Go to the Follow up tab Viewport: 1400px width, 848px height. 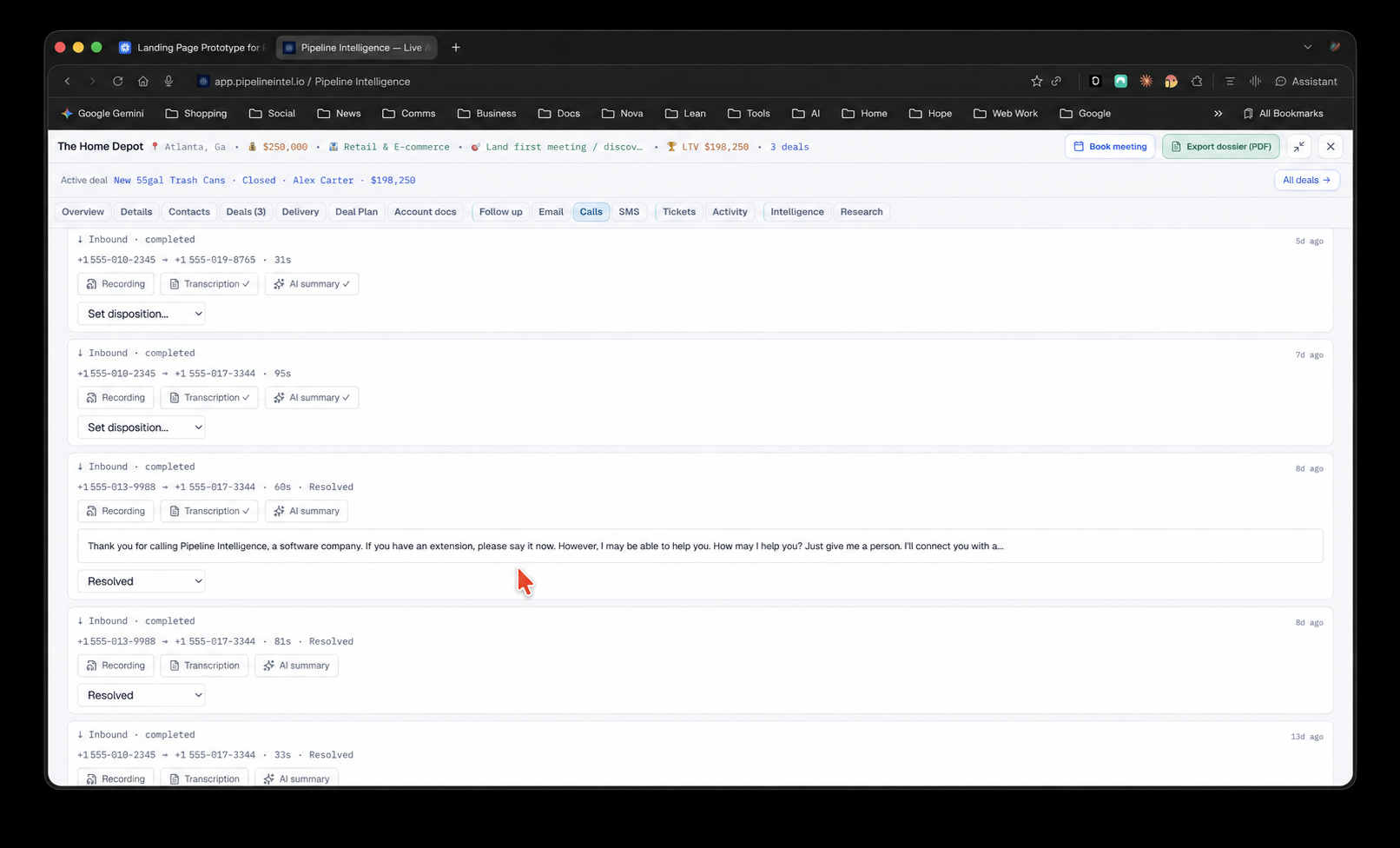[501, 211]
